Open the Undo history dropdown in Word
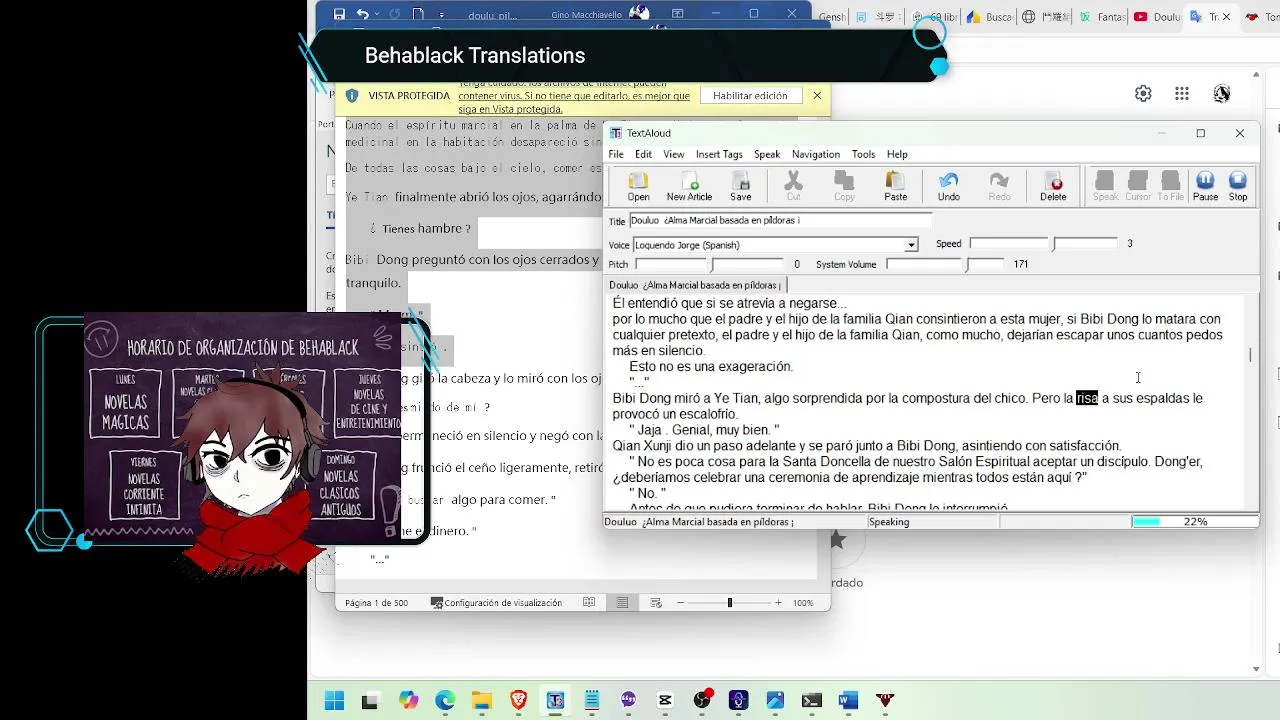1280x720 pixels. tap(378, 14)
